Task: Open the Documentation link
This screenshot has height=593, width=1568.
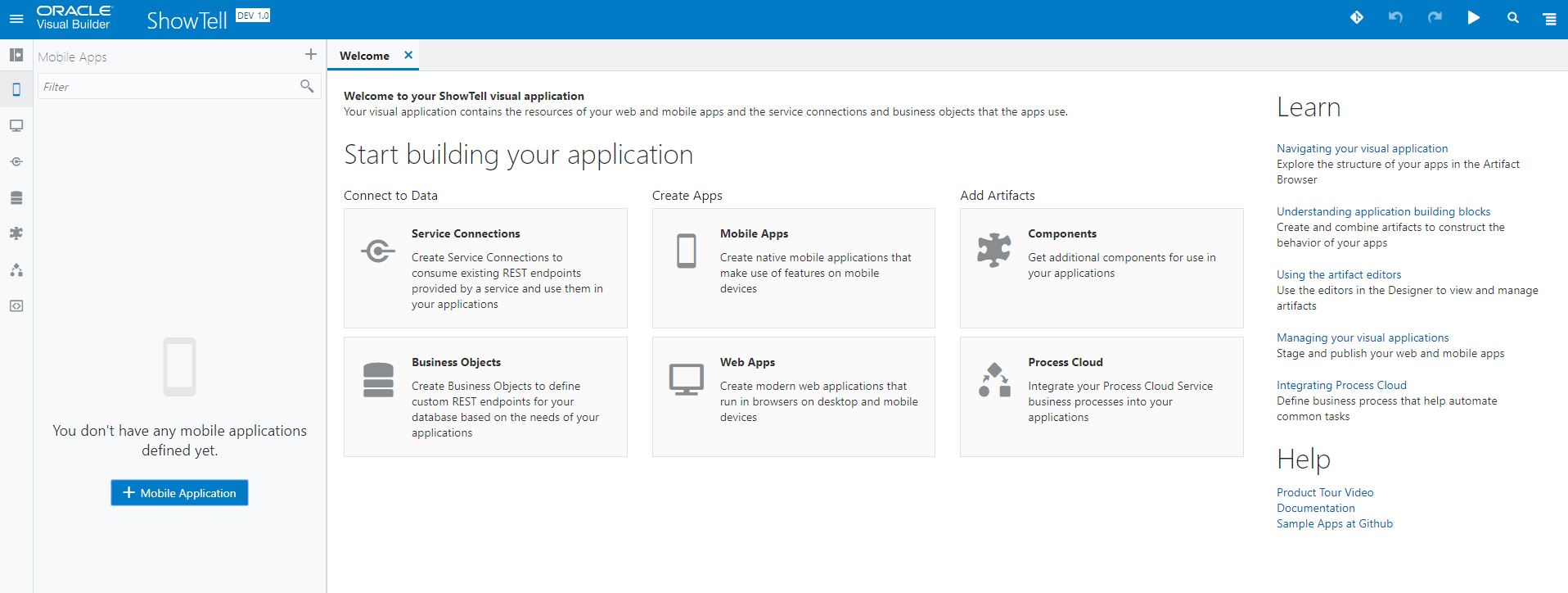Action: 1316,508
